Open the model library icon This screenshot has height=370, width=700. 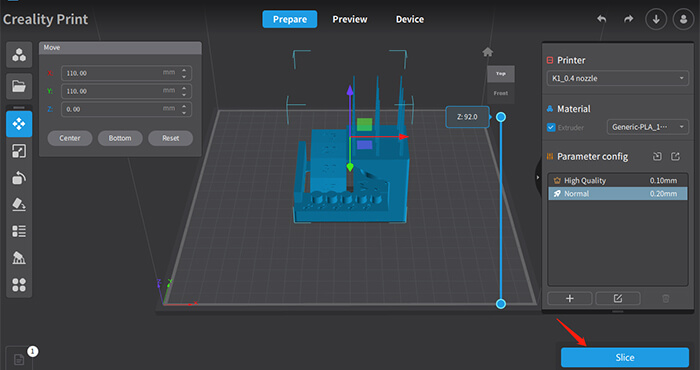click(19, 55)
